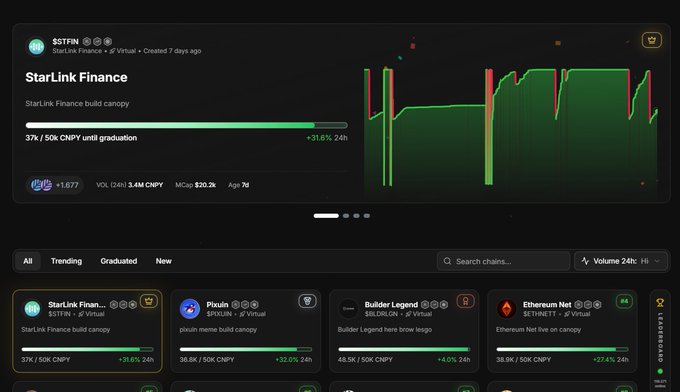This screenshot has width=680, height=392.
Task: Open the StarLink Finance heading in featured card
Action: click(x=76, y=77)
